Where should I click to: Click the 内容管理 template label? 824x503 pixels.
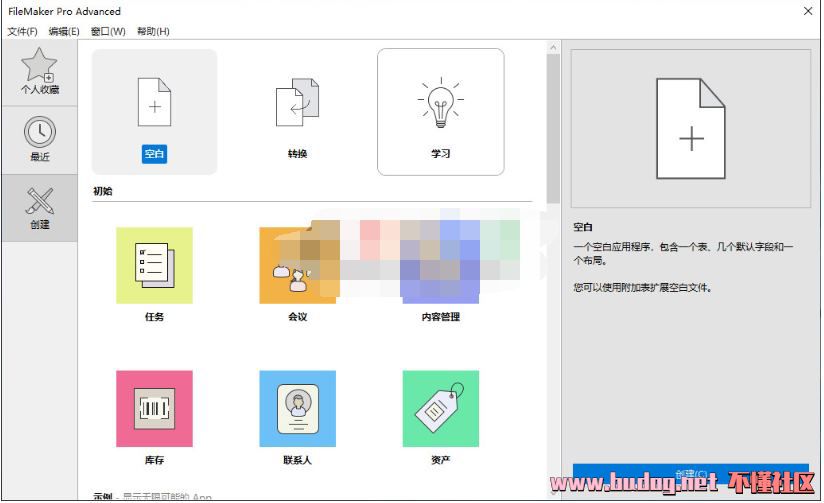pyautogui.click(x=440, y=316)
